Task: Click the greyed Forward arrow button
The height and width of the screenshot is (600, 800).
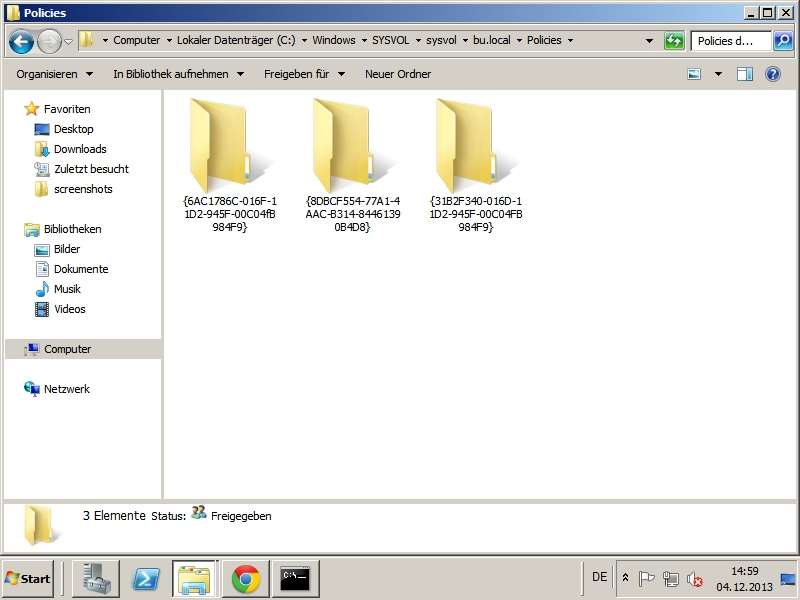Action: pos(49,41)
